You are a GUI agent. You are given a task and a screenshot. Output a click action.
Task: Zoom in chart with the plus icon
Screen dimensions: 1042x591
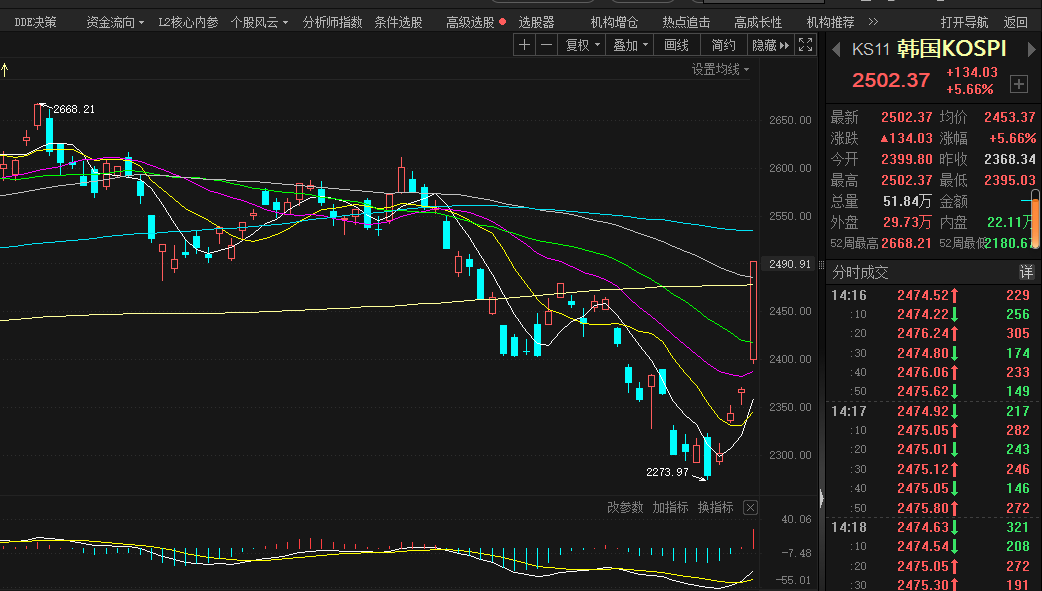click(x=526, y=45)
